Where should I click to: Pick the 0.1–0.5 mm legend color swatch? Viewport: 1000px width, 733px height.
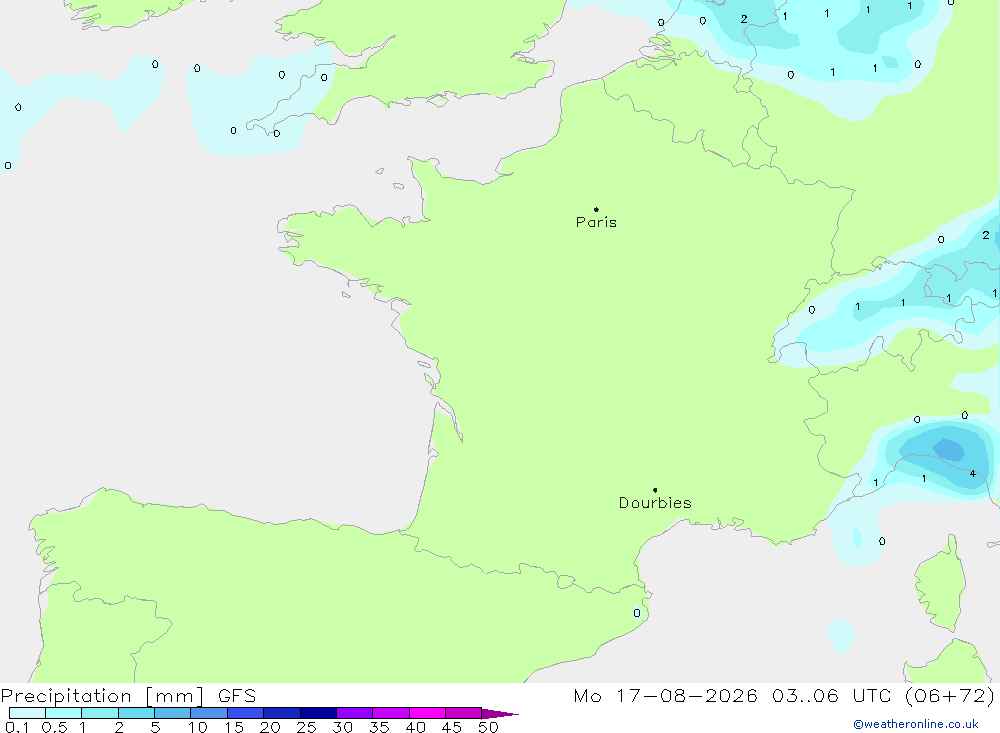pyautogui.click(x=27, y=713)
